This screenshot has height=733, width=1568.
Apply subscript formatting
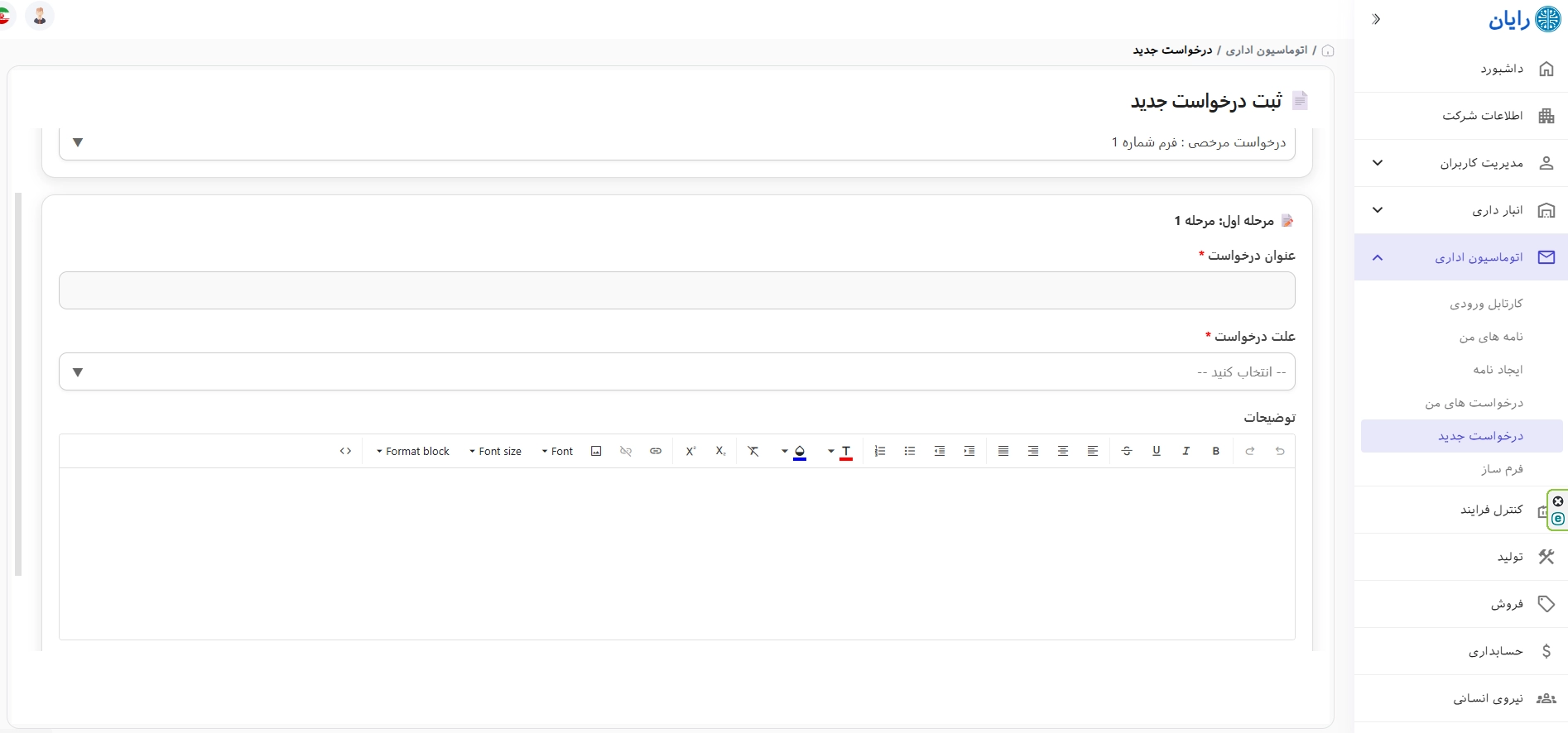[720, 451]
